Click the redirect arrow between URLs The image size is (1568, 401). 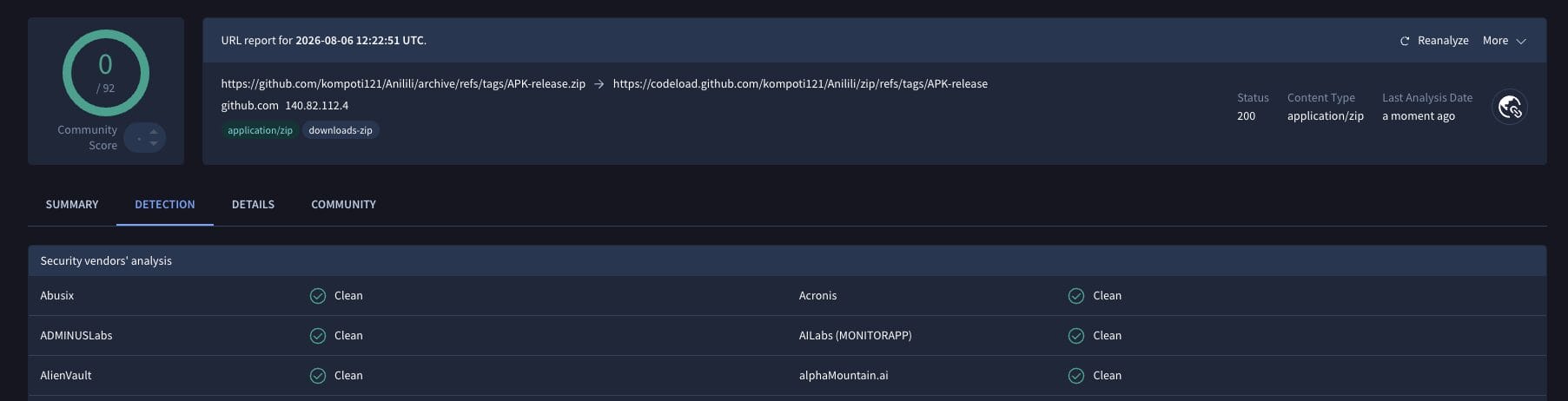coord(599,84)
